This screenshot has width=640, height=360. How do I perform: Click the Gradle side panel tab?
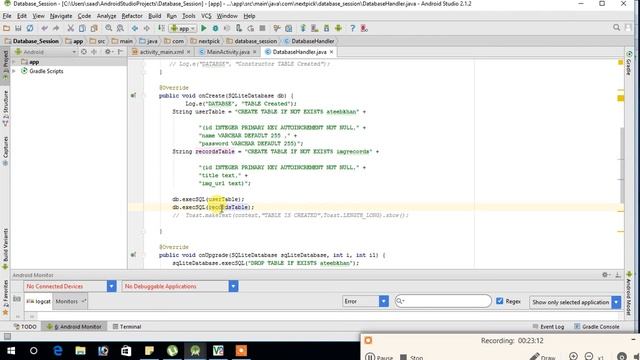(x=629, y=64)
